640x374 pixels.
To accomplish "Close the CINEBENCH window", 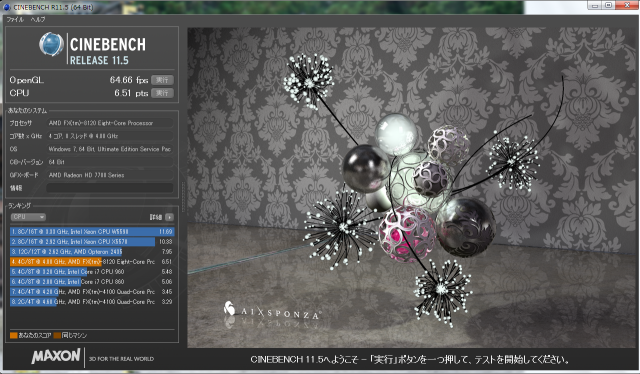I will point(627,5).
